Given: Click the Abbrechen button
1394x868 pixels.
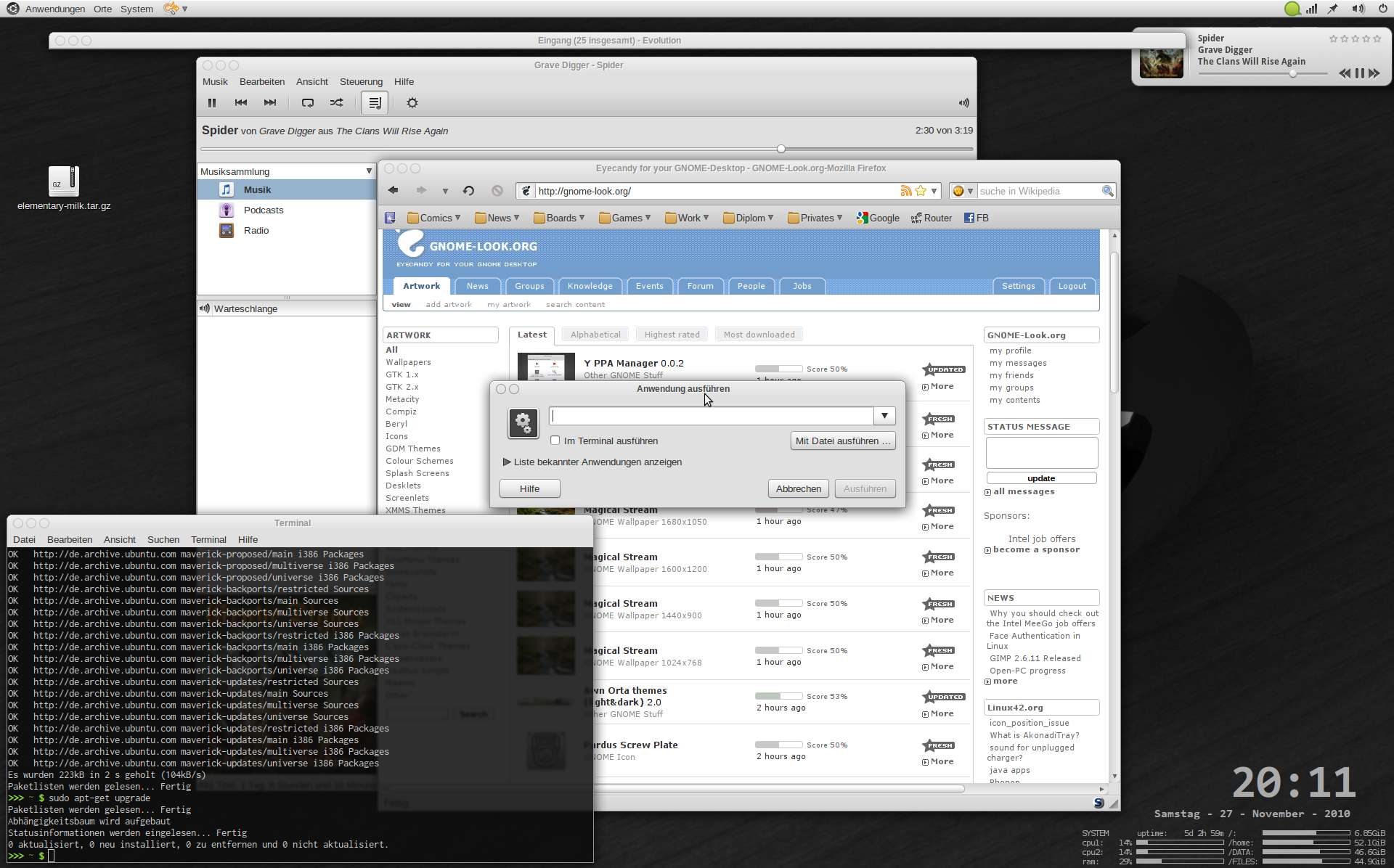Looking at the screenshot, I should [x=799, y=488].
